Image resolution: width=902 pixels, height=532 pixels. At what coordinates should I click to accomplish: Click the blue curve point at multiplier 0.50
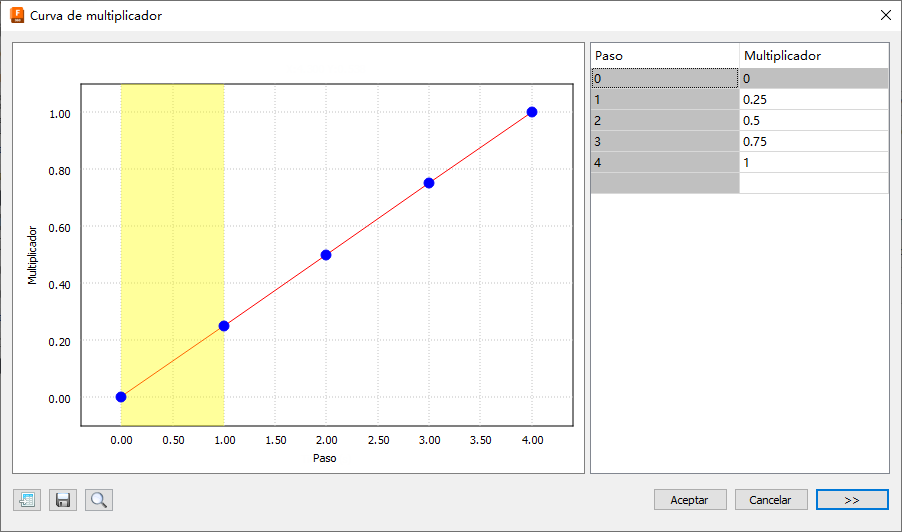coord(326,255)
